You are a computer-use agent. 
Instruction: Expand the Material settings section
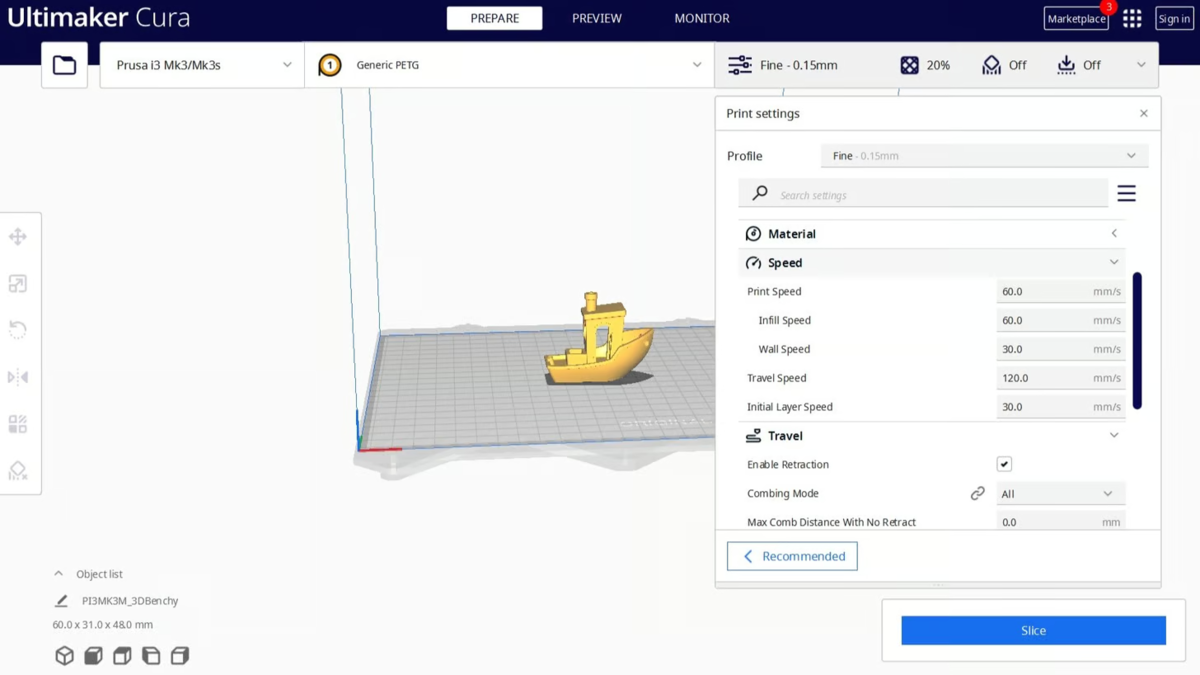(932, 234)
